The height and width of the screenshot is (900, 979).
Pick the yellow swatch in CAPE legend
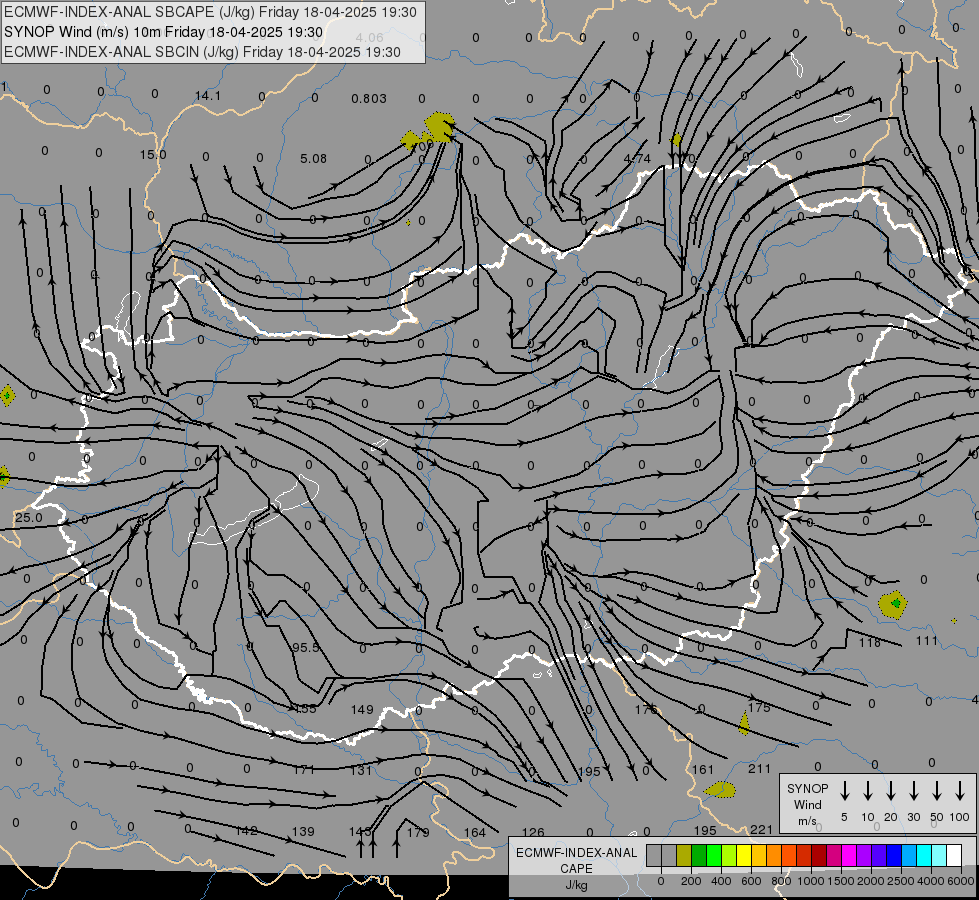(744, 856)
